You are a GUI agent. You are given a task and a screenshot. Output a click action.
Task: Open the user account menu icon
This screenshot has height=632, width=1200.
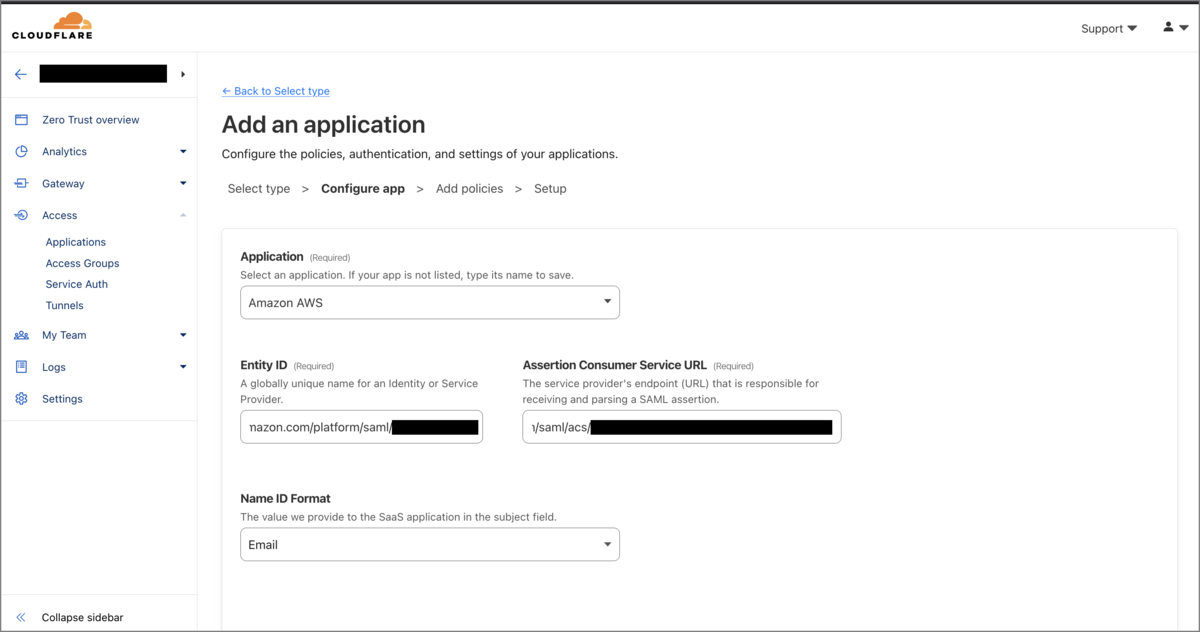click(x=1175, y=28)
